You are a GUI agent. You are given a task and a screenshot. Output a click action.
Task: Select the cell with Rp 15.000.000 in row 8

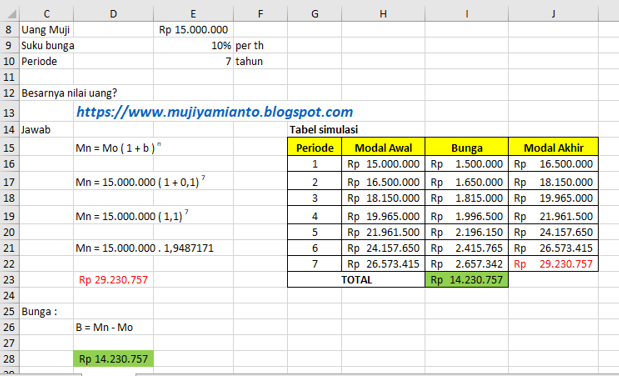193,30
